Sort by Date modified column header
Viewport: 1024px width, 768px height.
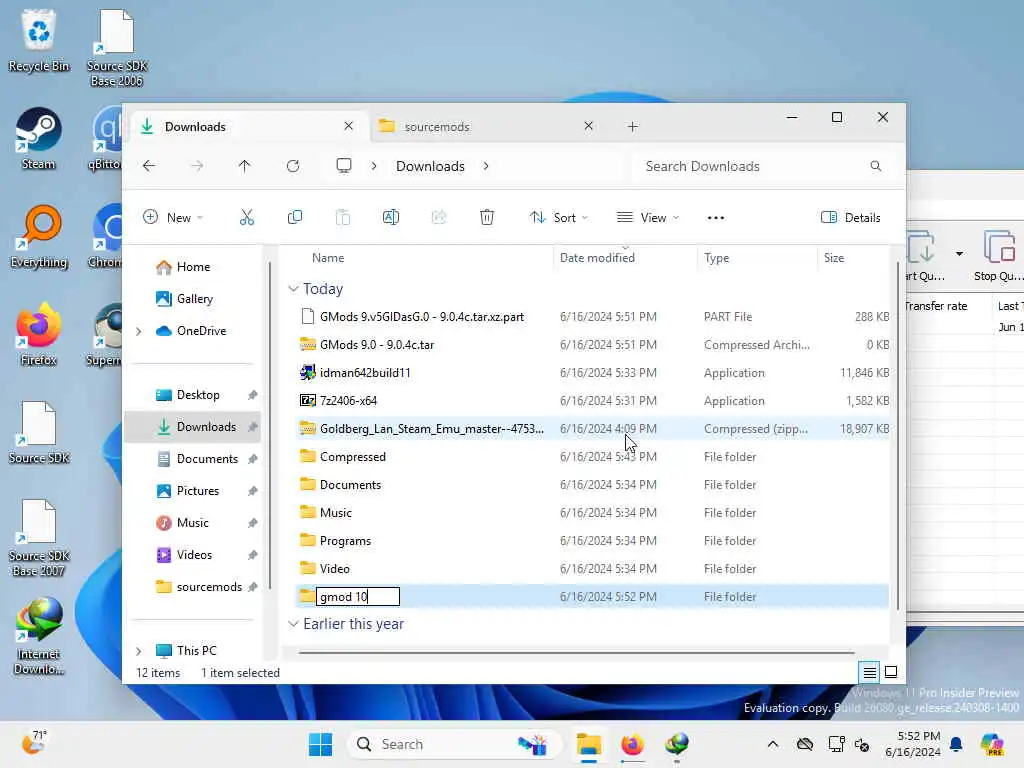click(597, 258)
